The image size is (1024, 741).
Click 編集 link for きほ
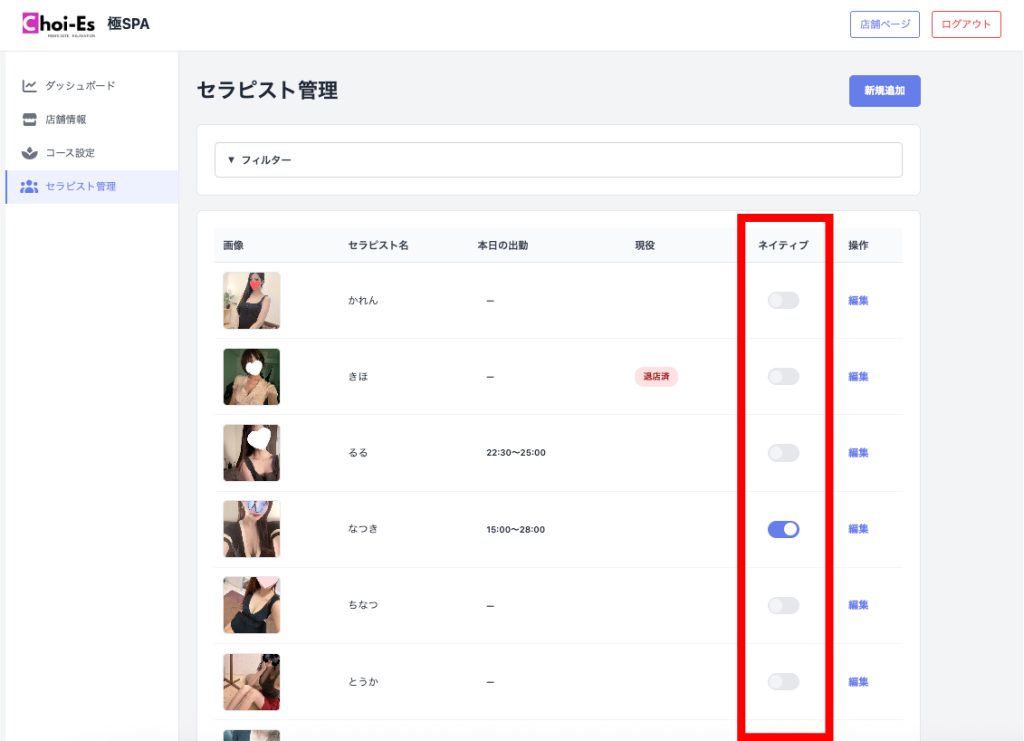[858, 377]
